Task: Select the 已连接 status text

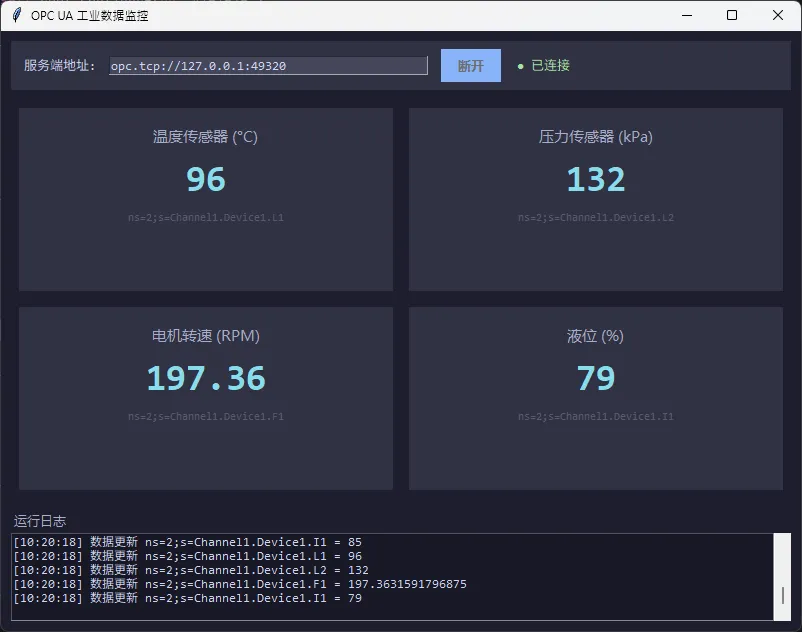Action: click(x=550, y=65)
